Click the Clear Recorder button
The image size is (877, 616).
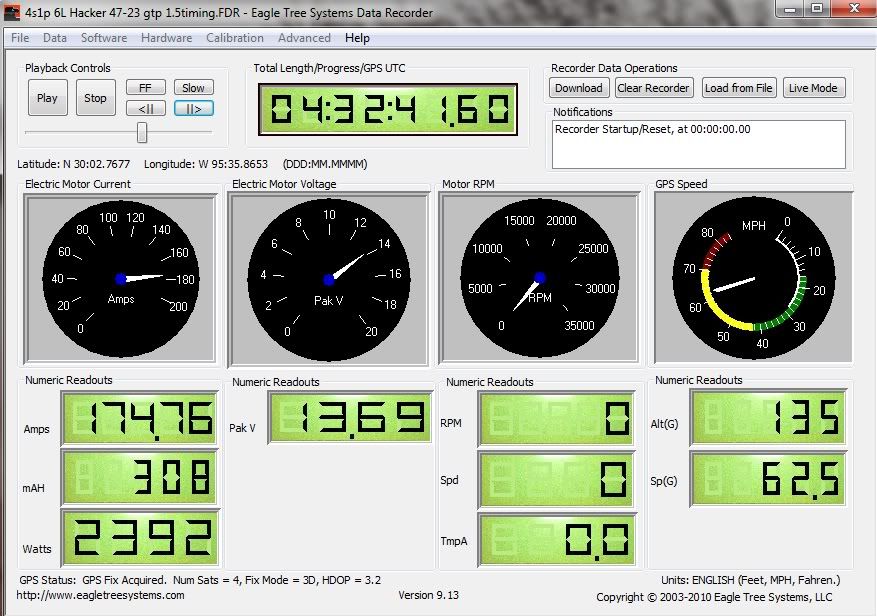tap(653, 88)
